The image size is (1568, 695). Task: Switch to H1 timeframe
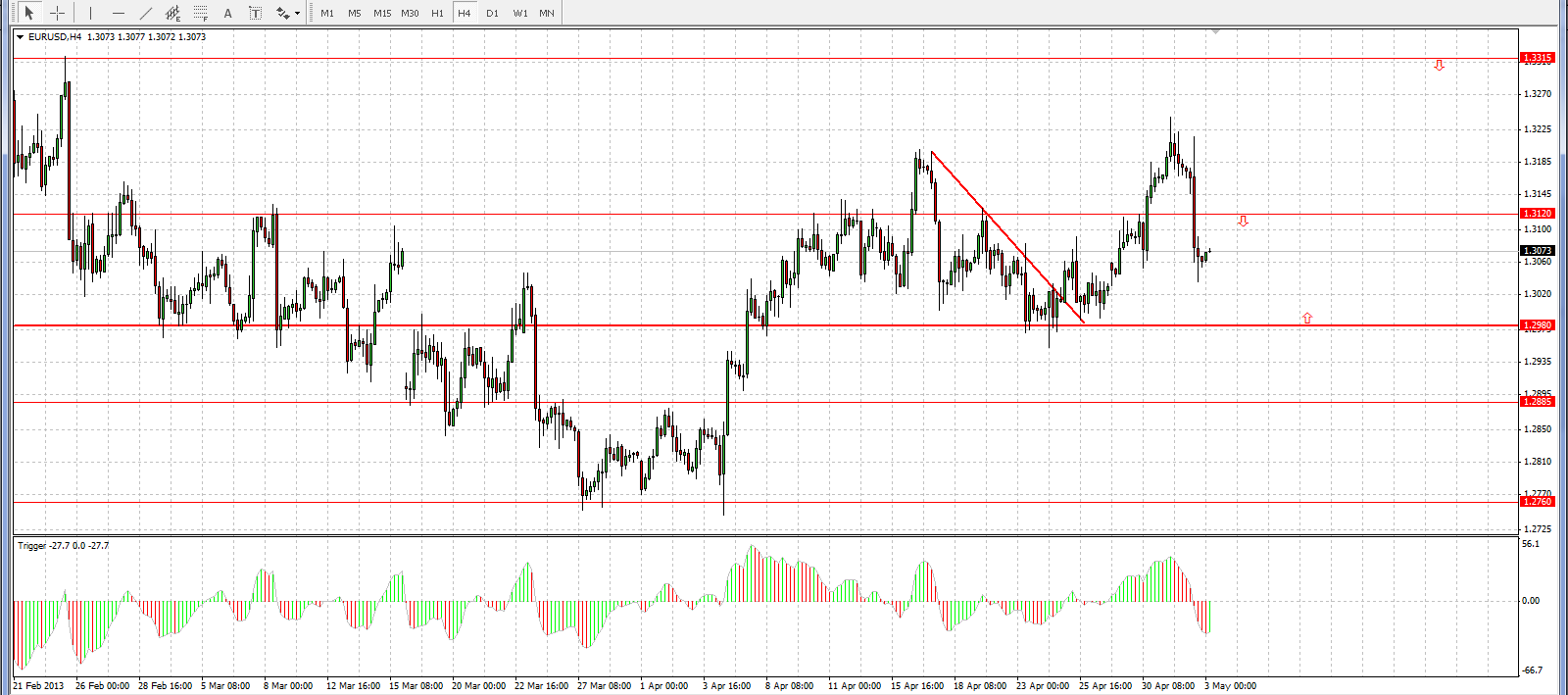pos(437,13)
